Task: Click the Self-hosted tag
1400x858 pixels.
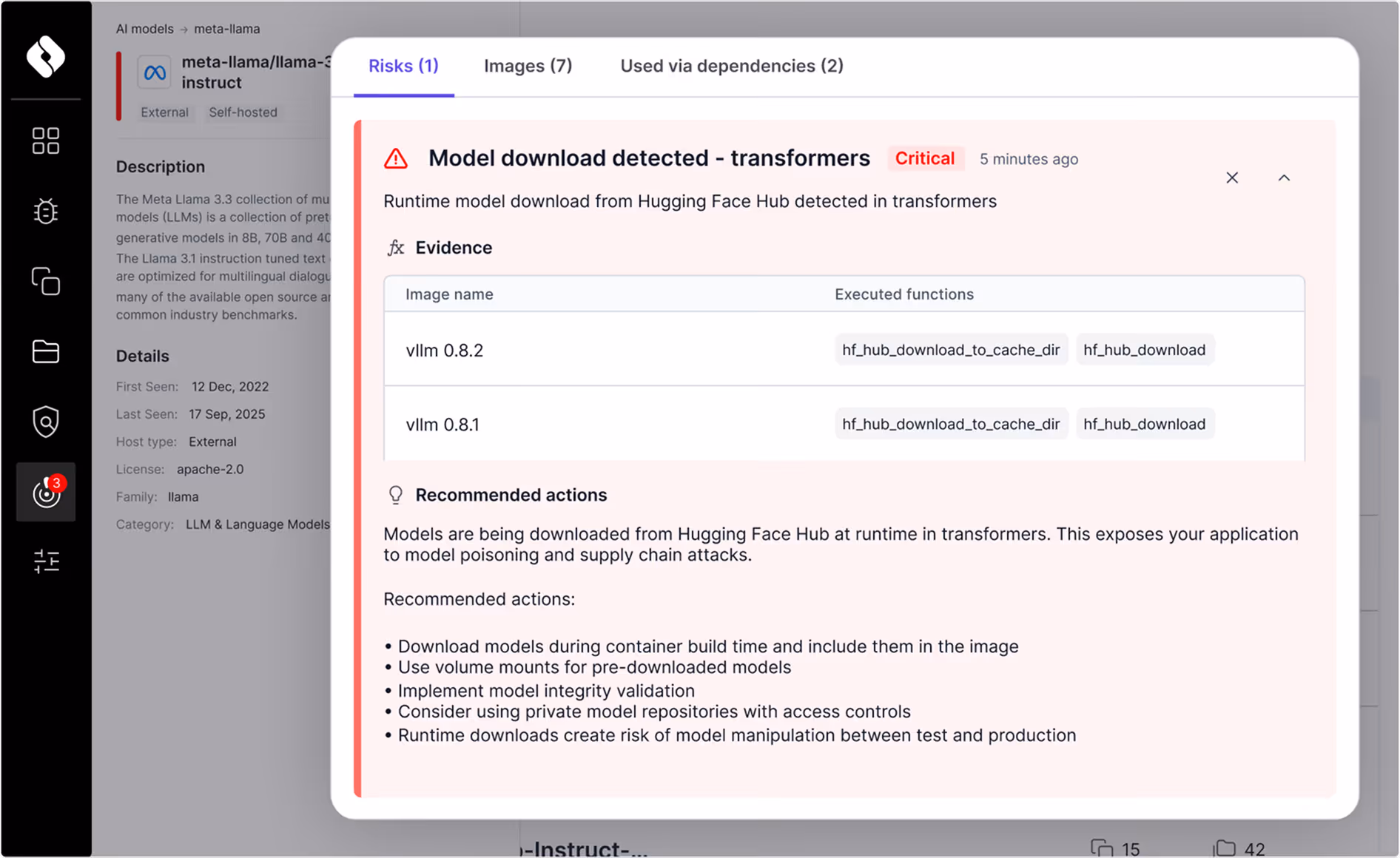Action: (x=243, y=112)
